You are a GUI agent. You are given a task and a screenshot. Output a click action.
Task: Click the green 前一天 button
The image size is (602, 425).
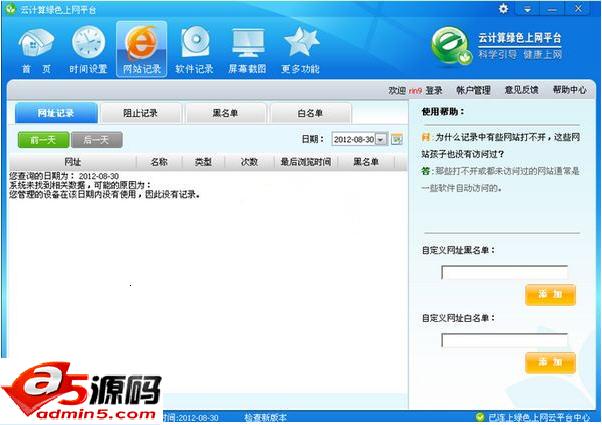pos(43,140)
